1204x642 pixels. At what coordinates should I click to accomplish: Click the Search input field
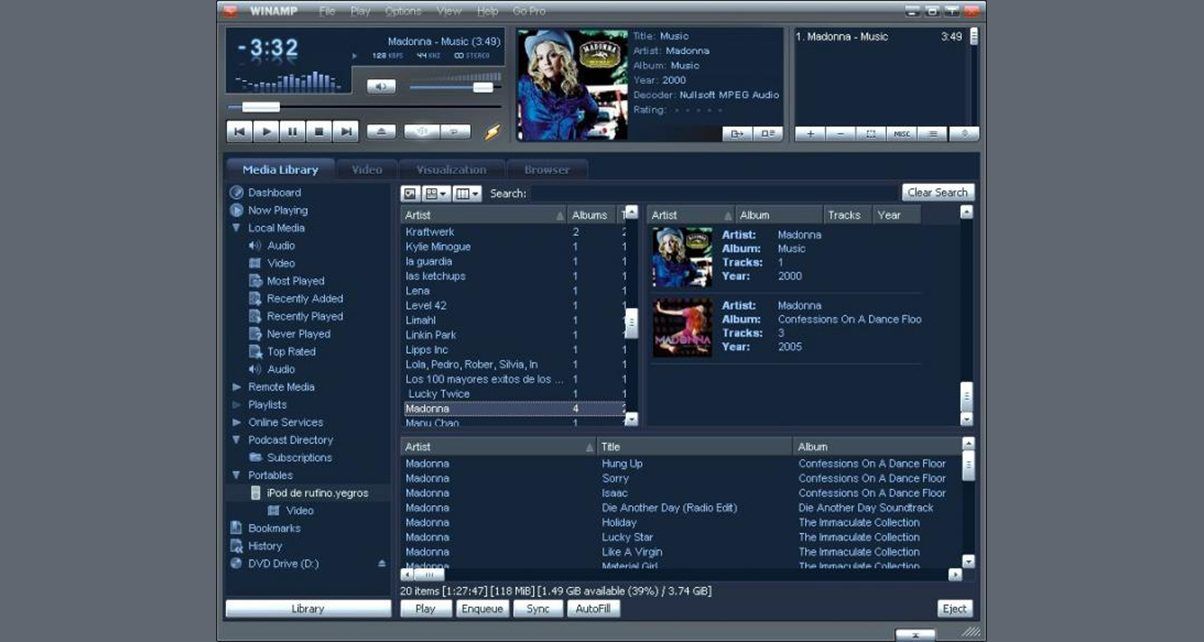(713, 193)
